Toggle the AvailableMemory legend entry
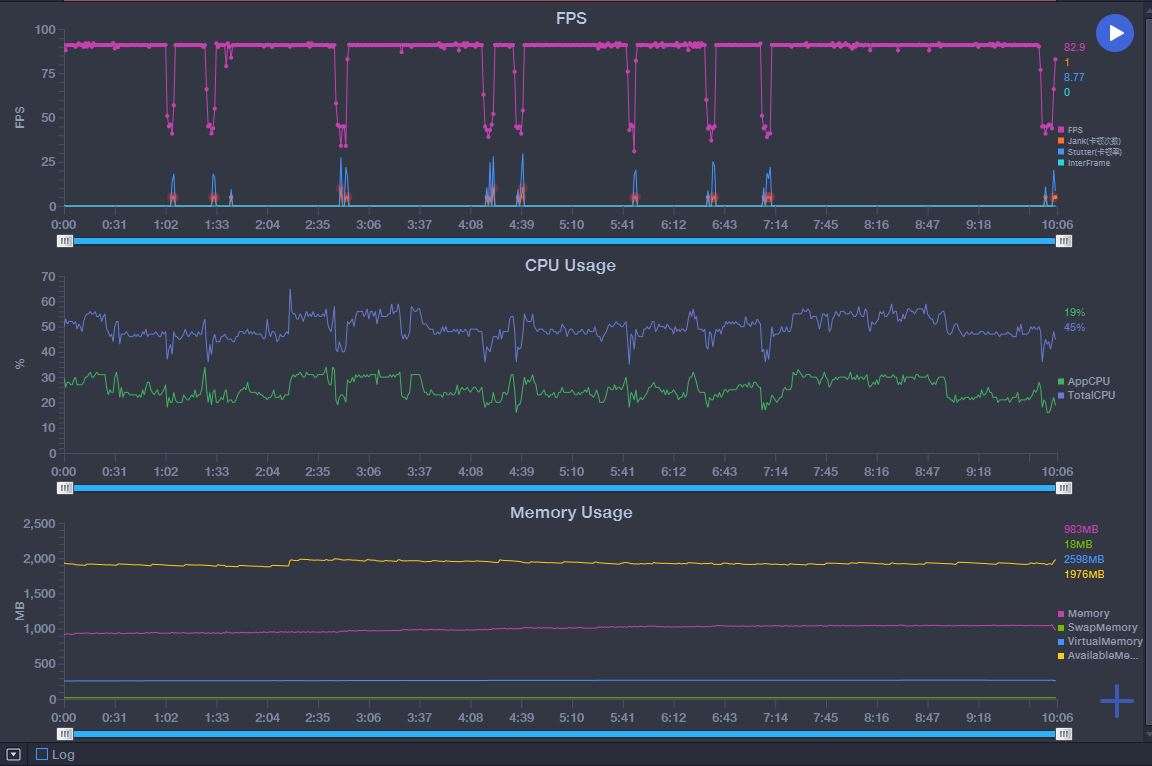The width and height of the screenshot is (1152, 766). [1102, 656]
